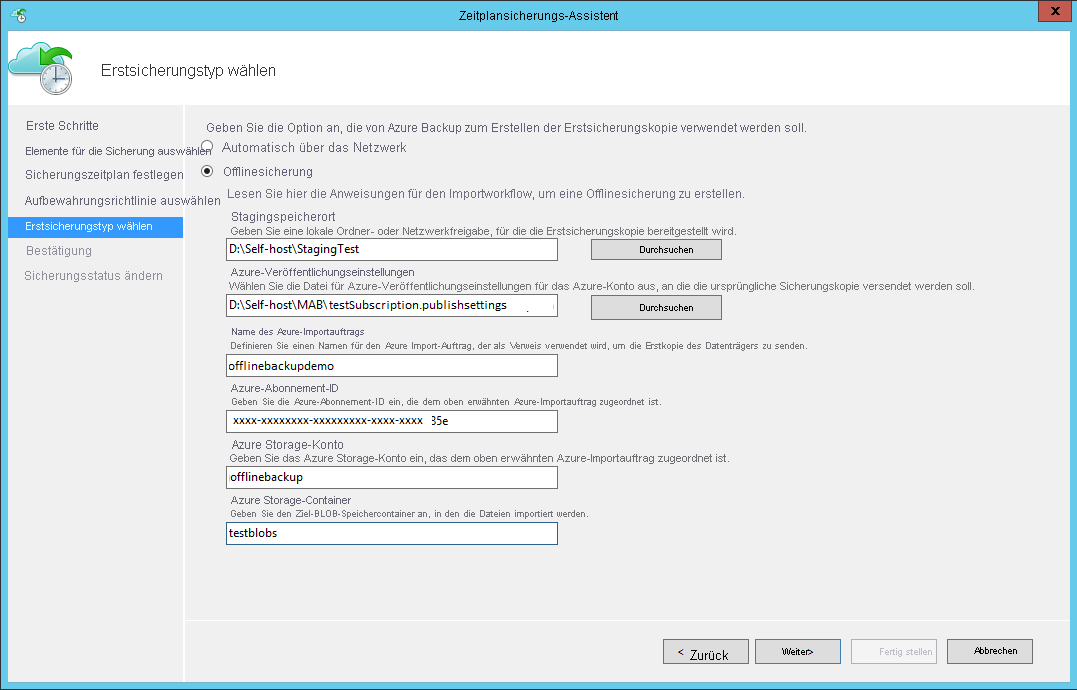The width and height of the screenshot is (1077, 690).
Task: Click Durchsuchen next to Azure-Veröffentlichungseinstellungen
Action: [655, 307]
